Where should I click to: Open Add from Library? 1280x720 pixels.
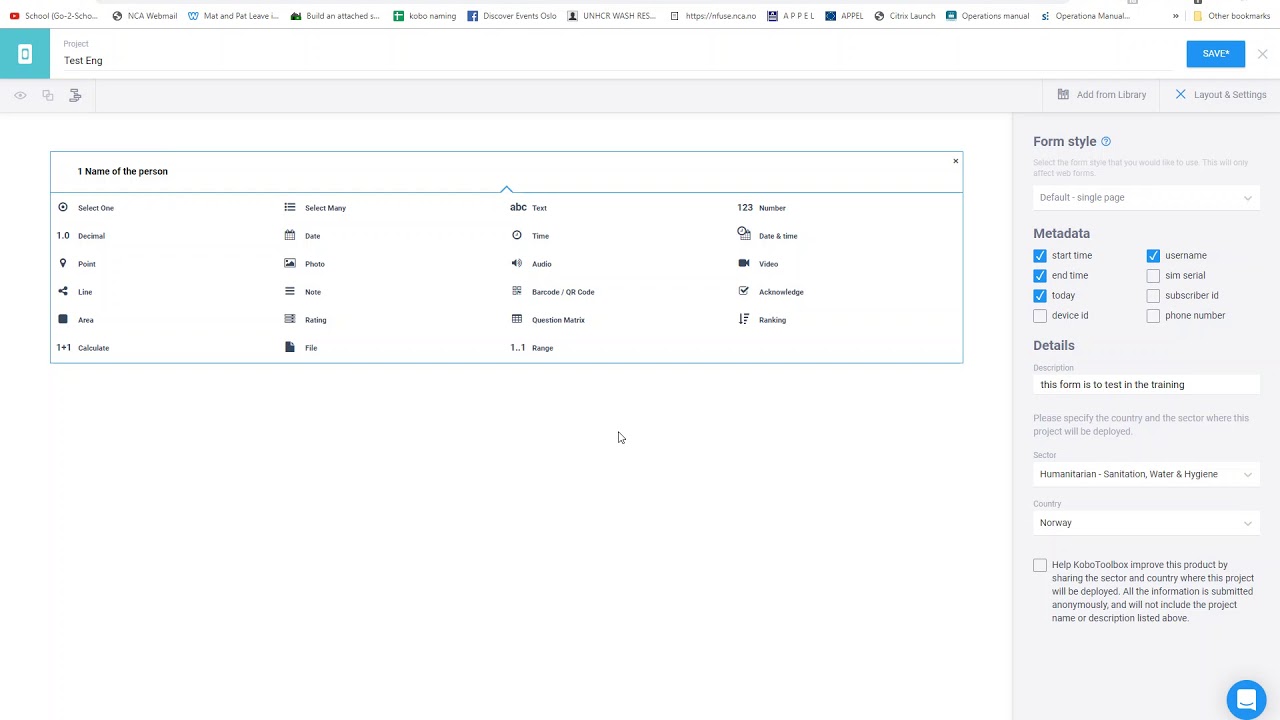pos(1102,95)
